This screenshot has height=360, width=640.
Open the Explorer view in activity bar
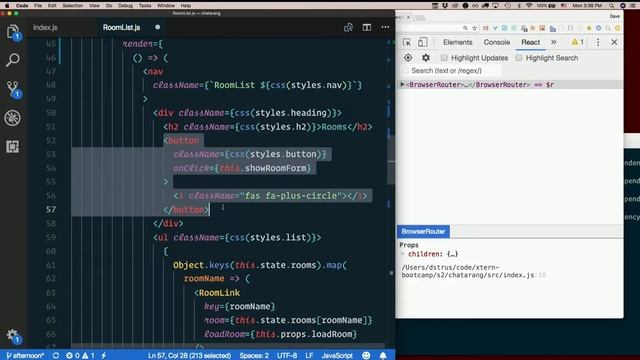tap(13, 32)
